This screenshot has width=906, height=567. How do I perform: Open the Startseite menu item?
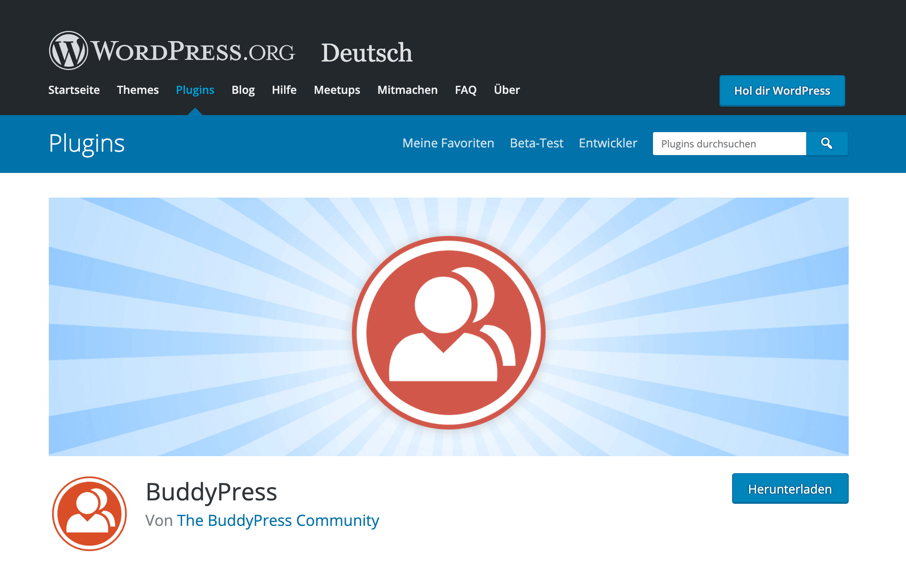(74, 90)
